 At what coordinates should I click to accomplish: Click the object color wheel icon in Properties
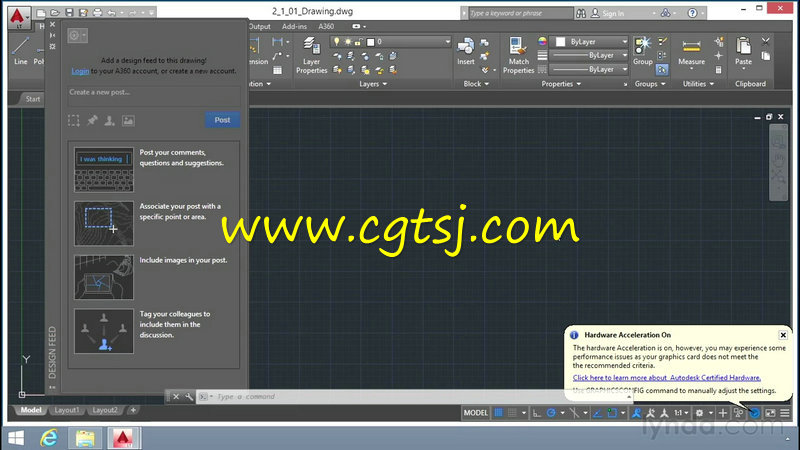[x=542, y=41]
